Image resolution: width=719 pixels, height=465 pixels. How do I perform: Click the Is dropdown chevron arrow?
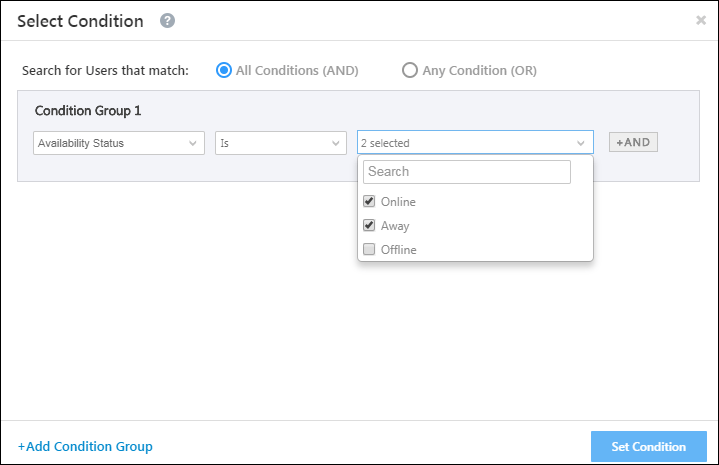tap(334, 143)
